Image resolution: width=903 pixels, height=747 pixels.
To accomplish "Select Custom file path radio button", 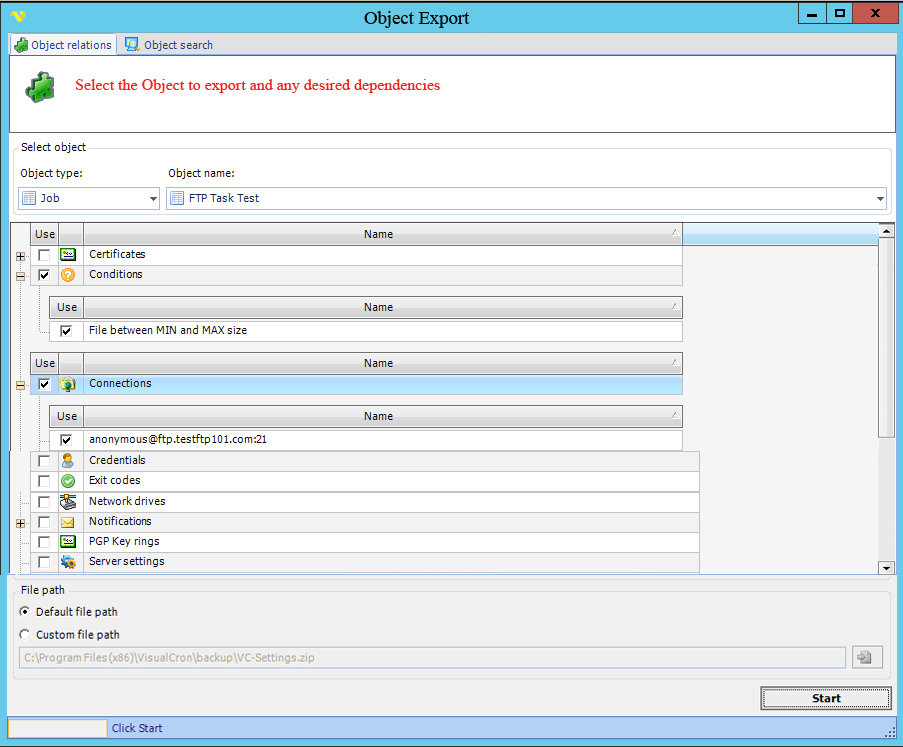I will tap(25, 634).
